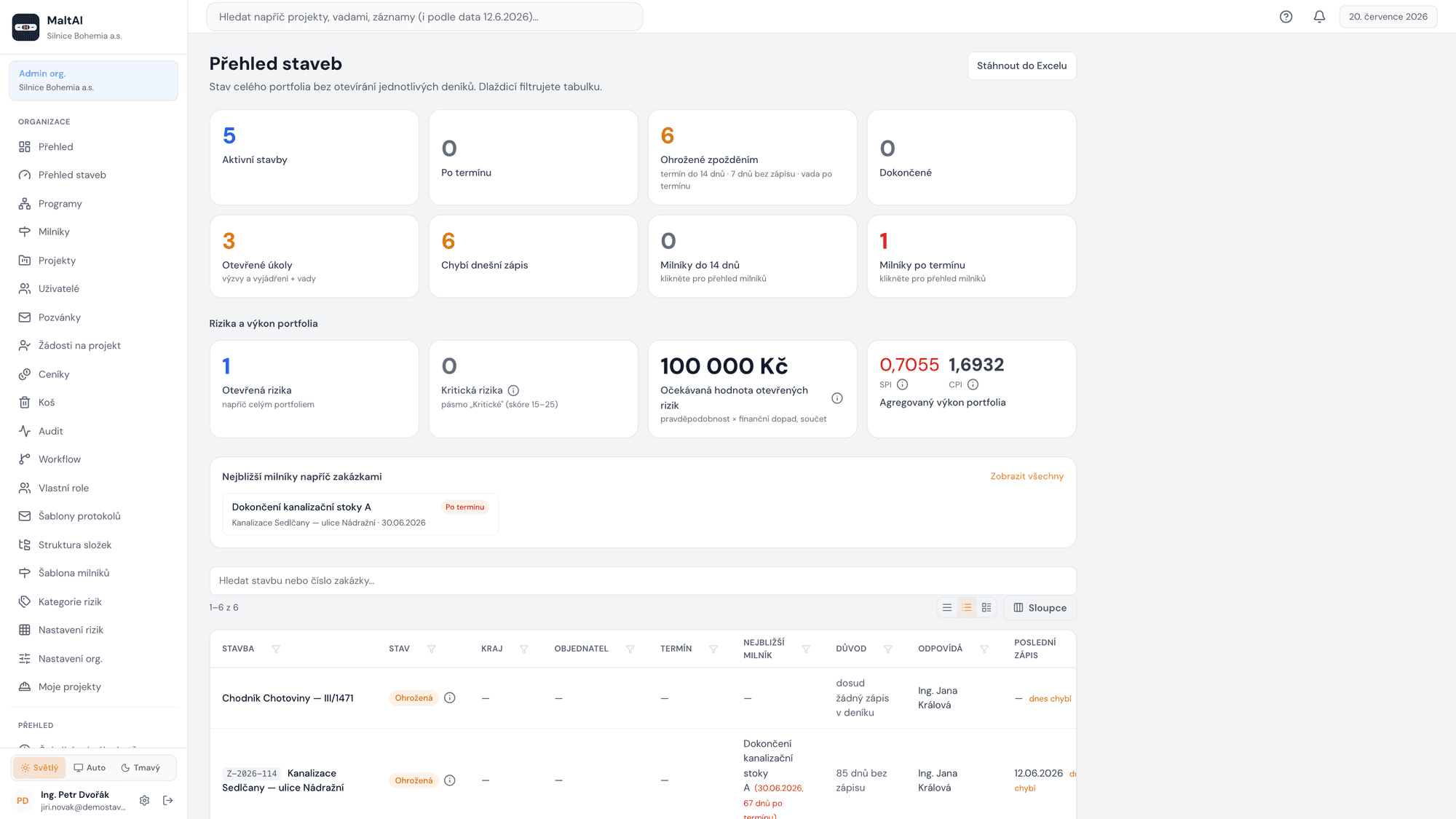1456x819 pixels.
Task: Show info for Chodník Chotoviny Ohrožená status
Action: [x=450, y=697]
